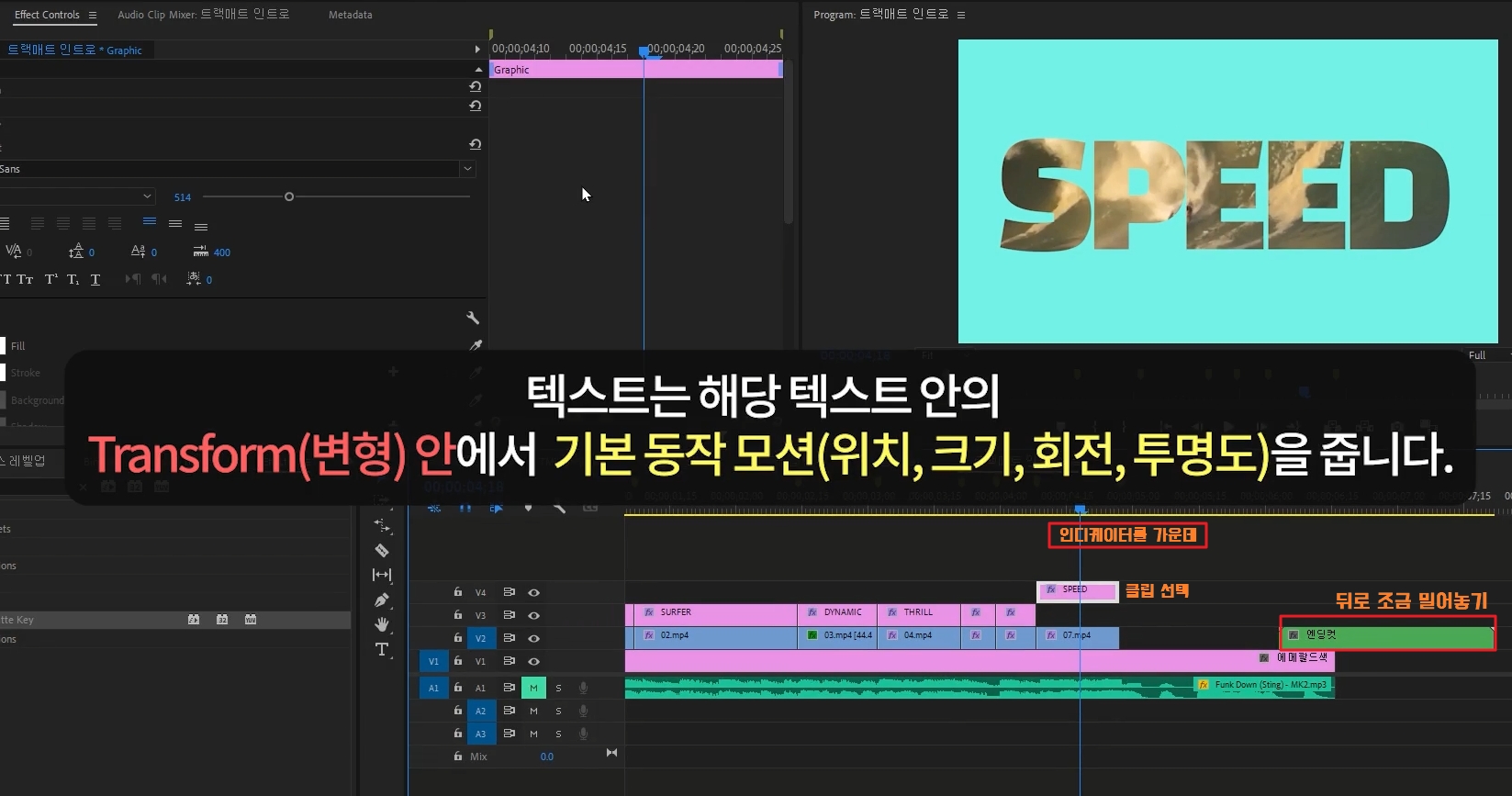Image resolution: width=1512 pixels, height=796 pixels.
Task: Toggle V1 source patch button
Action: click(x=433, y=661)
